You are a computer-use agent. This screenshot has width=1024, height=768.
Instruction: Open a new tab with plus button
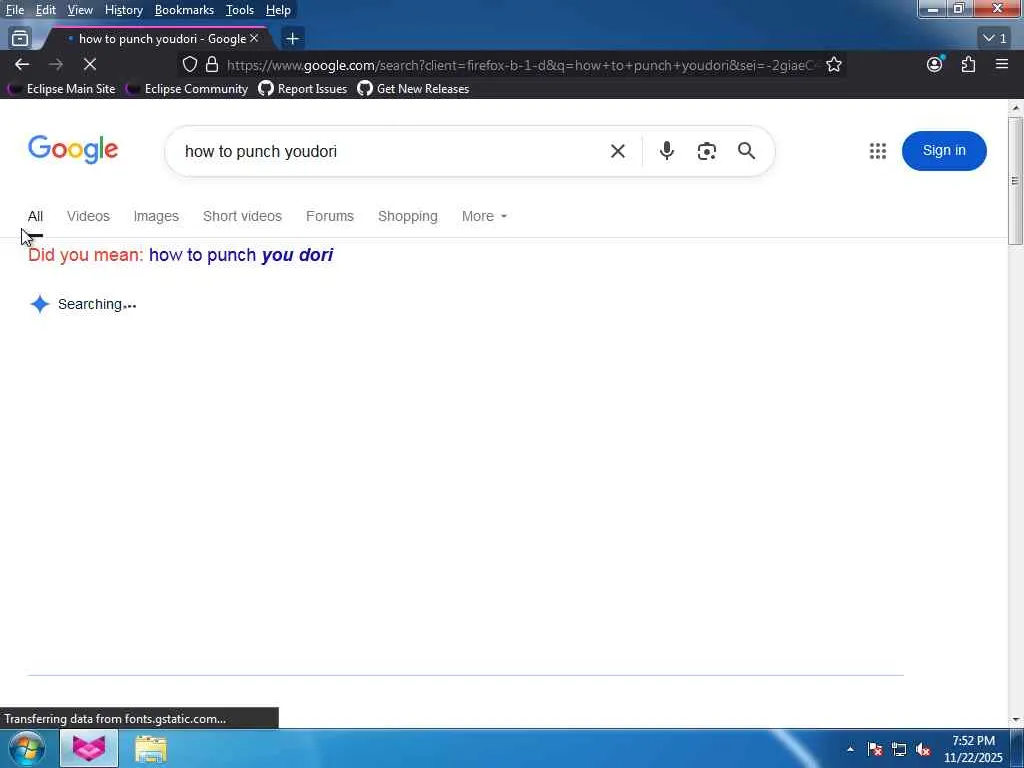[292, 39]
